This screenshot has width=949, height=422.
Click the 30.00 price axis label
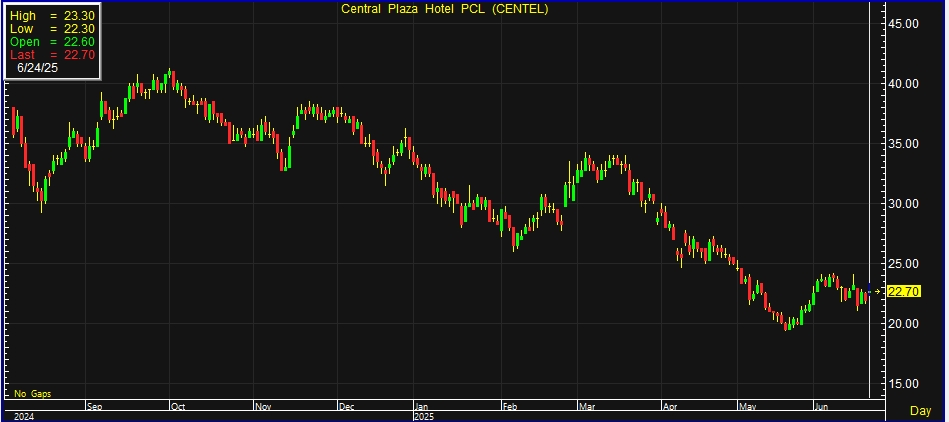click(904, 204)
